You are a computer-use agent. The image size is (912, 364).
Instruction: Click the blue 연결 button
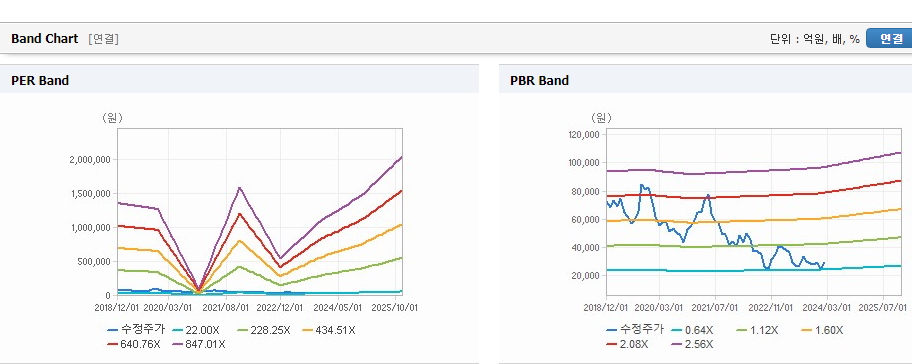click(x=889, y=39)
